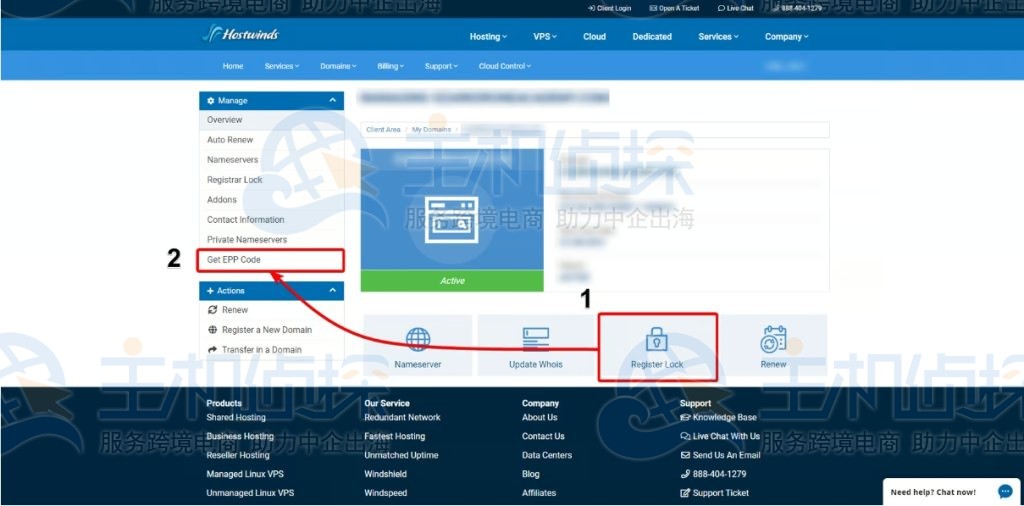Click the domain window thumbnail icon
This screenshot has width=1024, height=506.
(x=451, y=220)
